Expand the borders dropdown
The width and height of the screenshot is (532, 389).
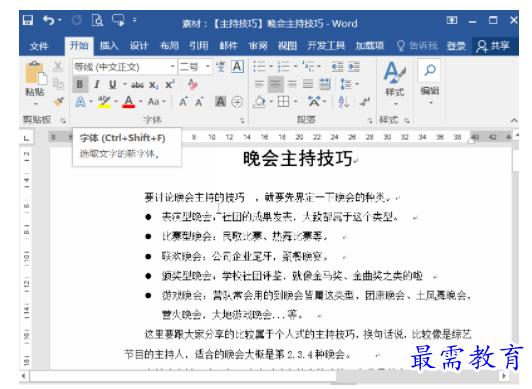click(296, 101)
